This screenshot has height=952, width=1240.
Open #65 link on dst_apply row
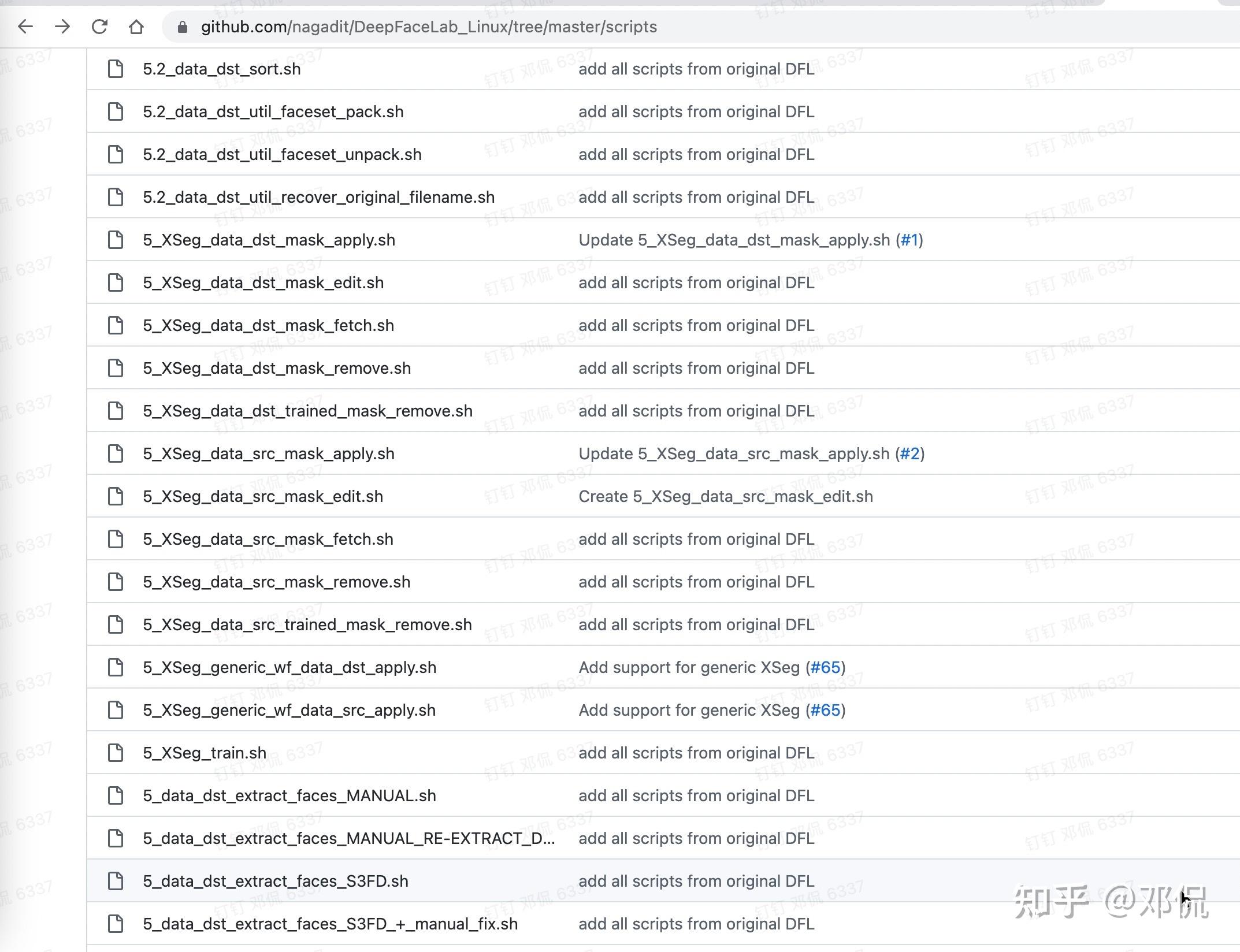(x=825, y=667)
